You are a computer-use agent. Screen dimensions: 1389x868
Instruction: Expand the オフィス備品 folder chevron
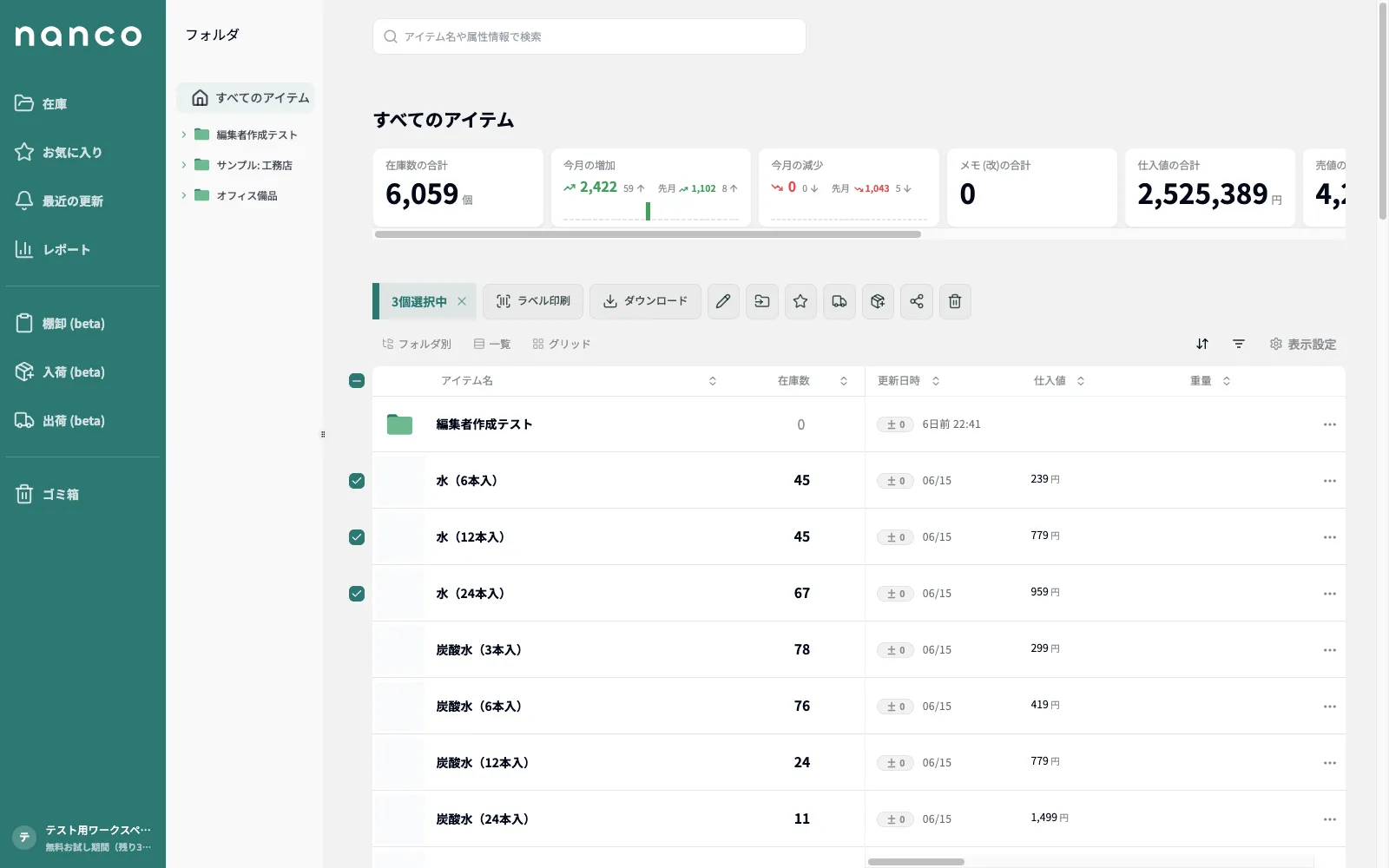point(184,195)
